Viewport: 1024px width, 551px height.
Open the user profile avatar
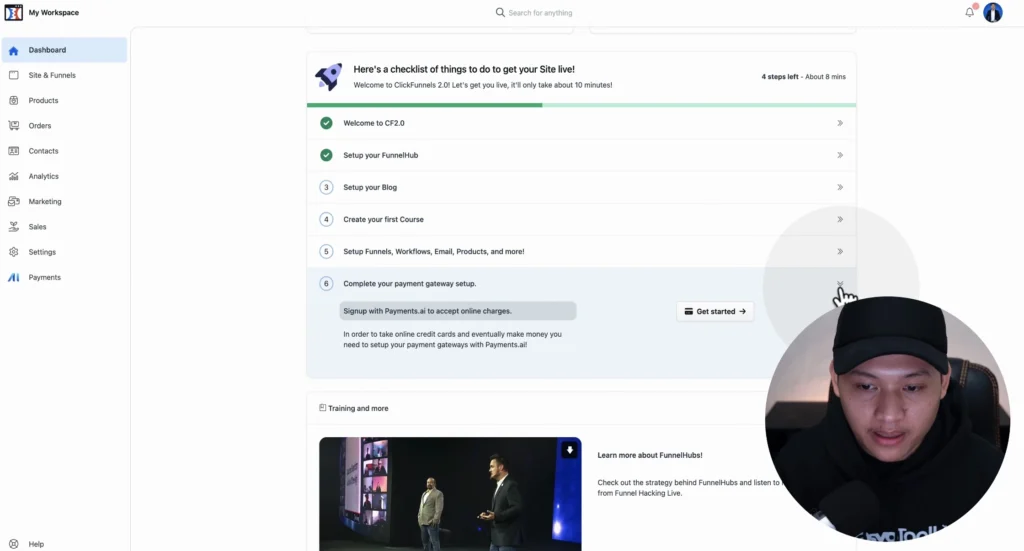point(992,12)
